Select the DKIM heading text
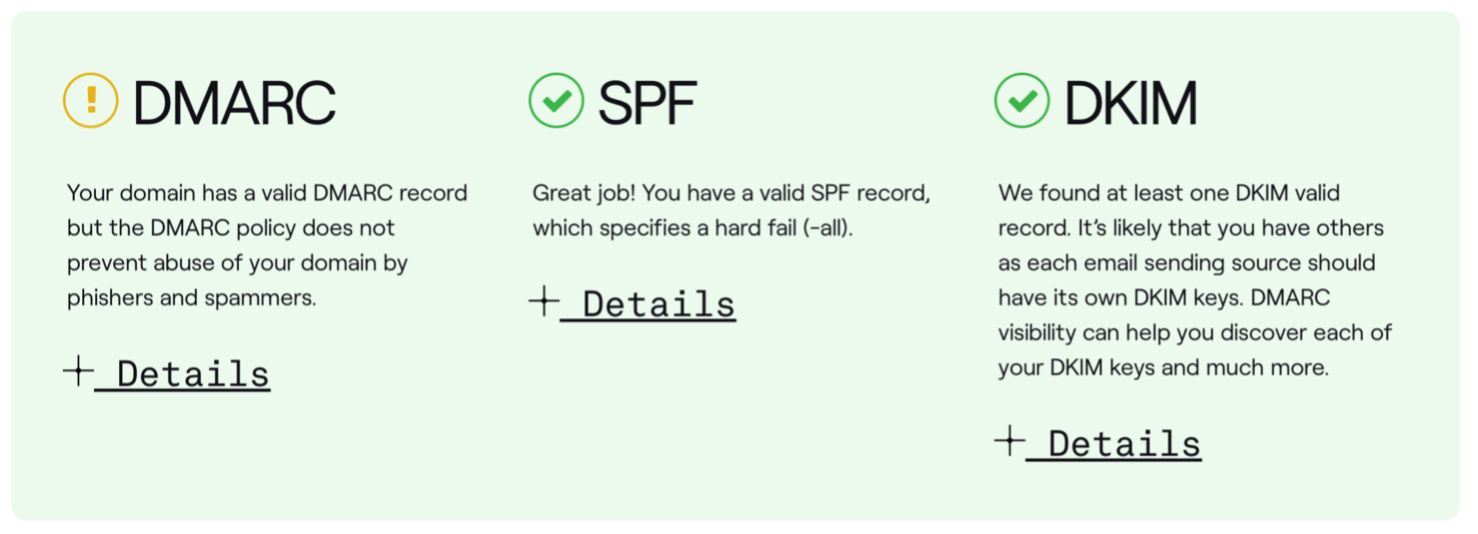This screenshot has height=534, width=1478. pyautogui.click(x=1130, y=101)
